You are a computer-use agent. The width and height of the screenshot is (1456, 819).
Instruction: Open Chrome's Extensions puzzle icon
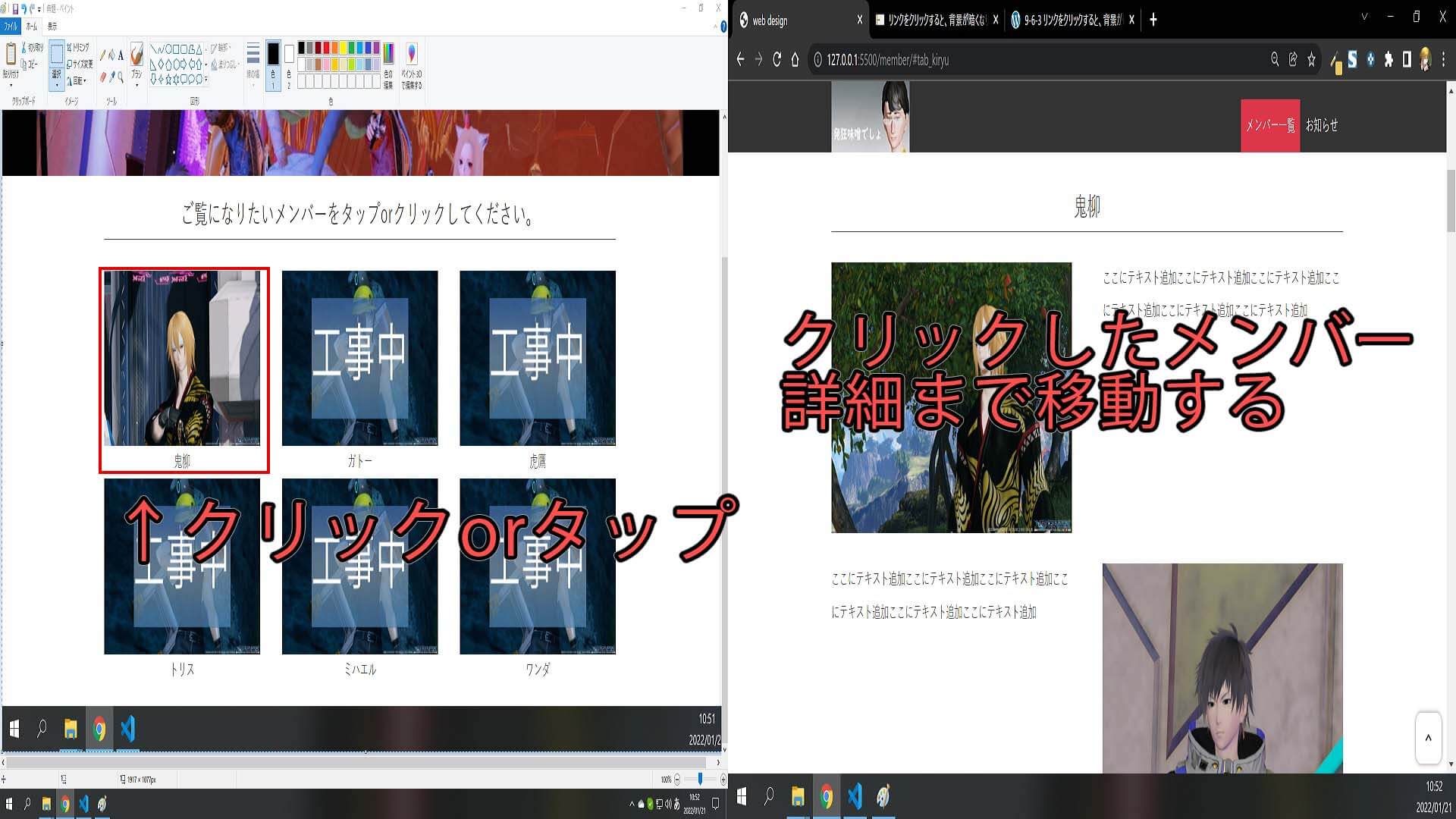coord(1389,60)
